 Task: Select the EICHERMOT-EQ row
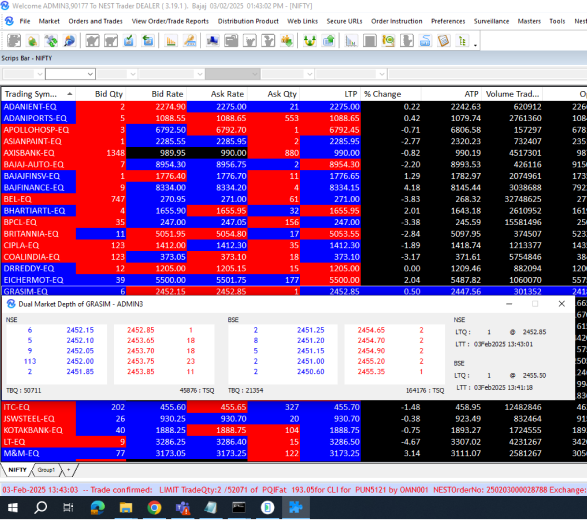tap(294, 280)
